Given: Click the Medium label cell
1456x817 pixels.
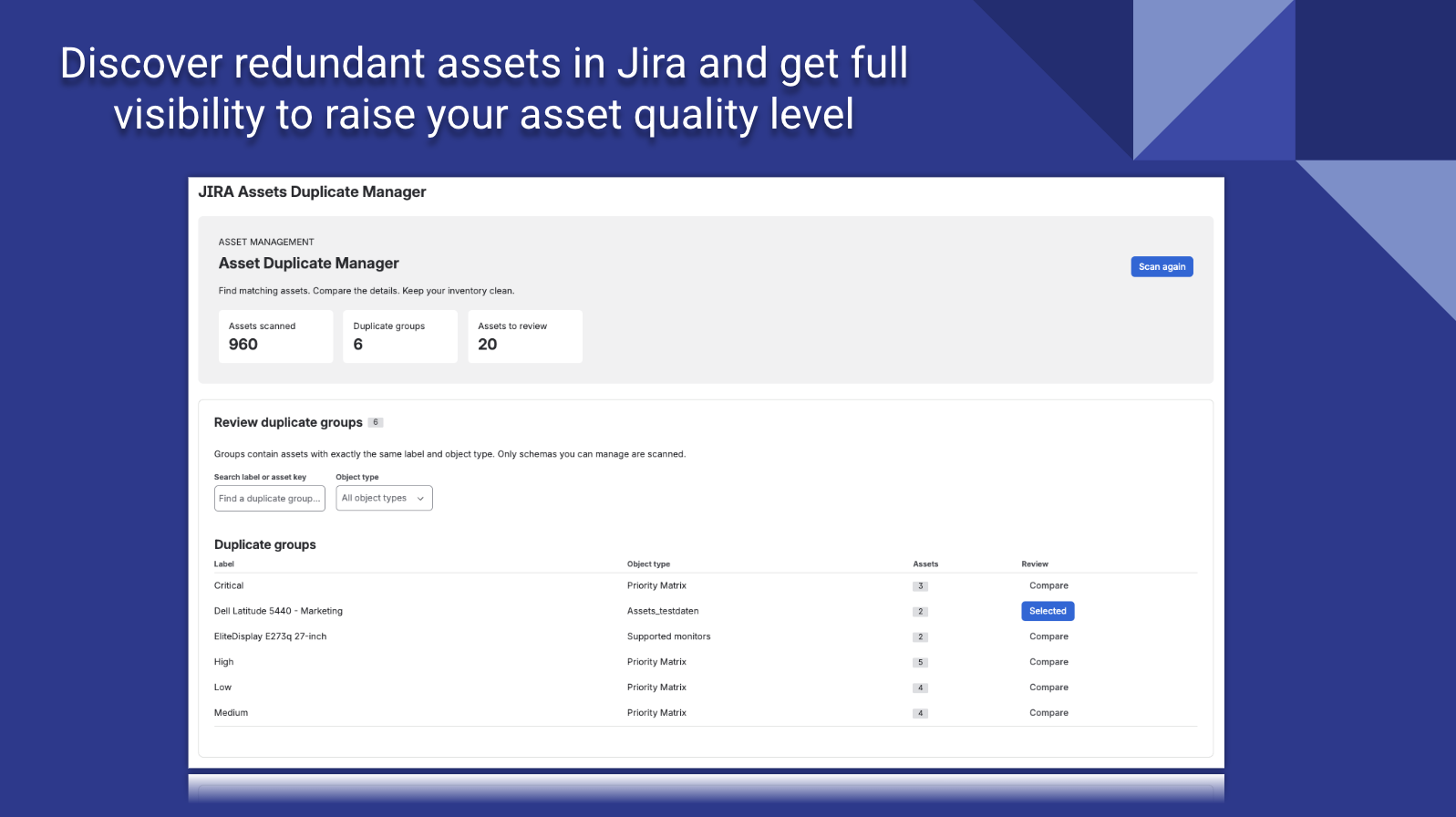Looking at the screenshot, I should tap(231, 713).
